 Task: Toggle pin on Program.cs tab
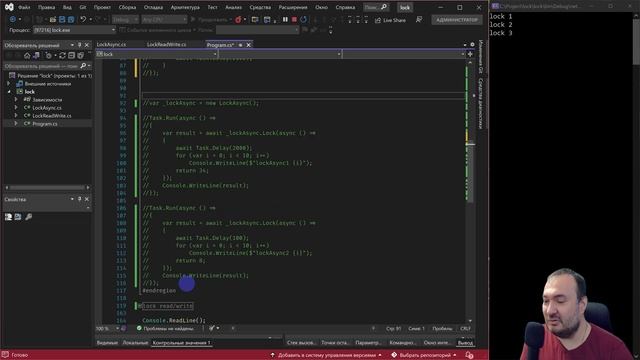click(240, 45)
